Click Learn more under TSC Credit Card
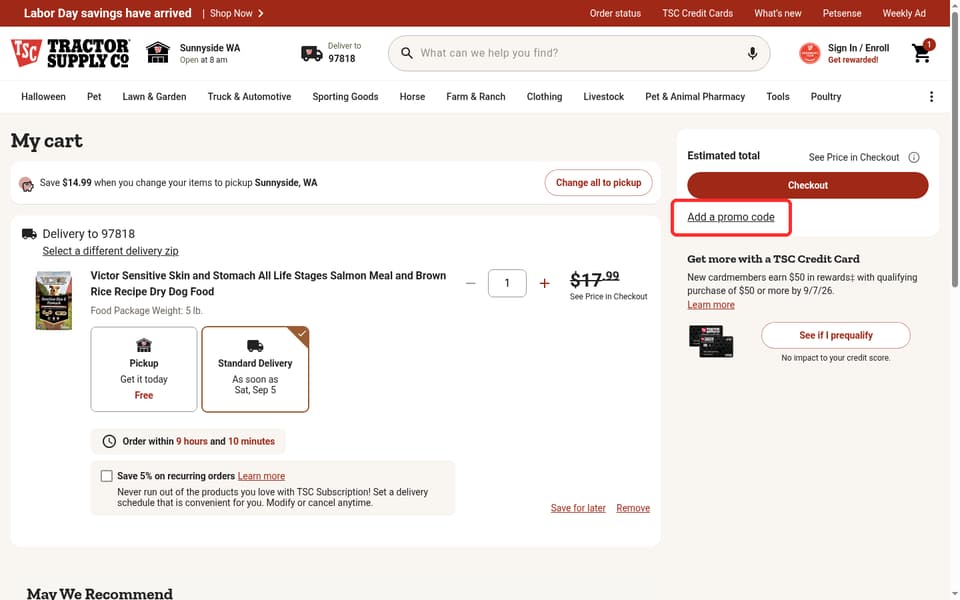Image resolution: width=960 pixels, height=600 pixels. 711,305
